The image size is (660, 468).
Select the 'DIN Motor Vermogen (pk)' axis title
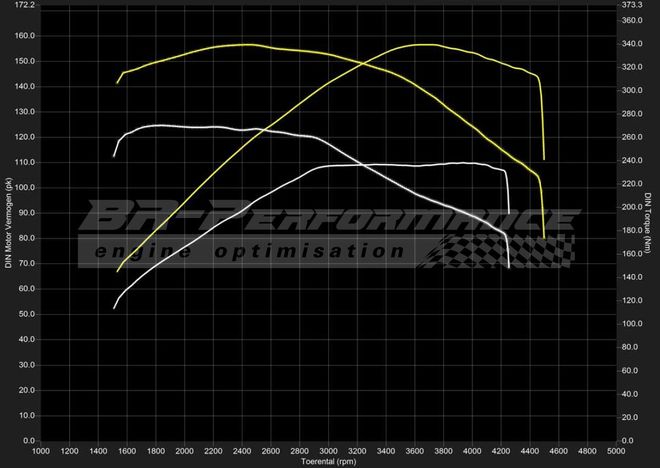point(9,222)
